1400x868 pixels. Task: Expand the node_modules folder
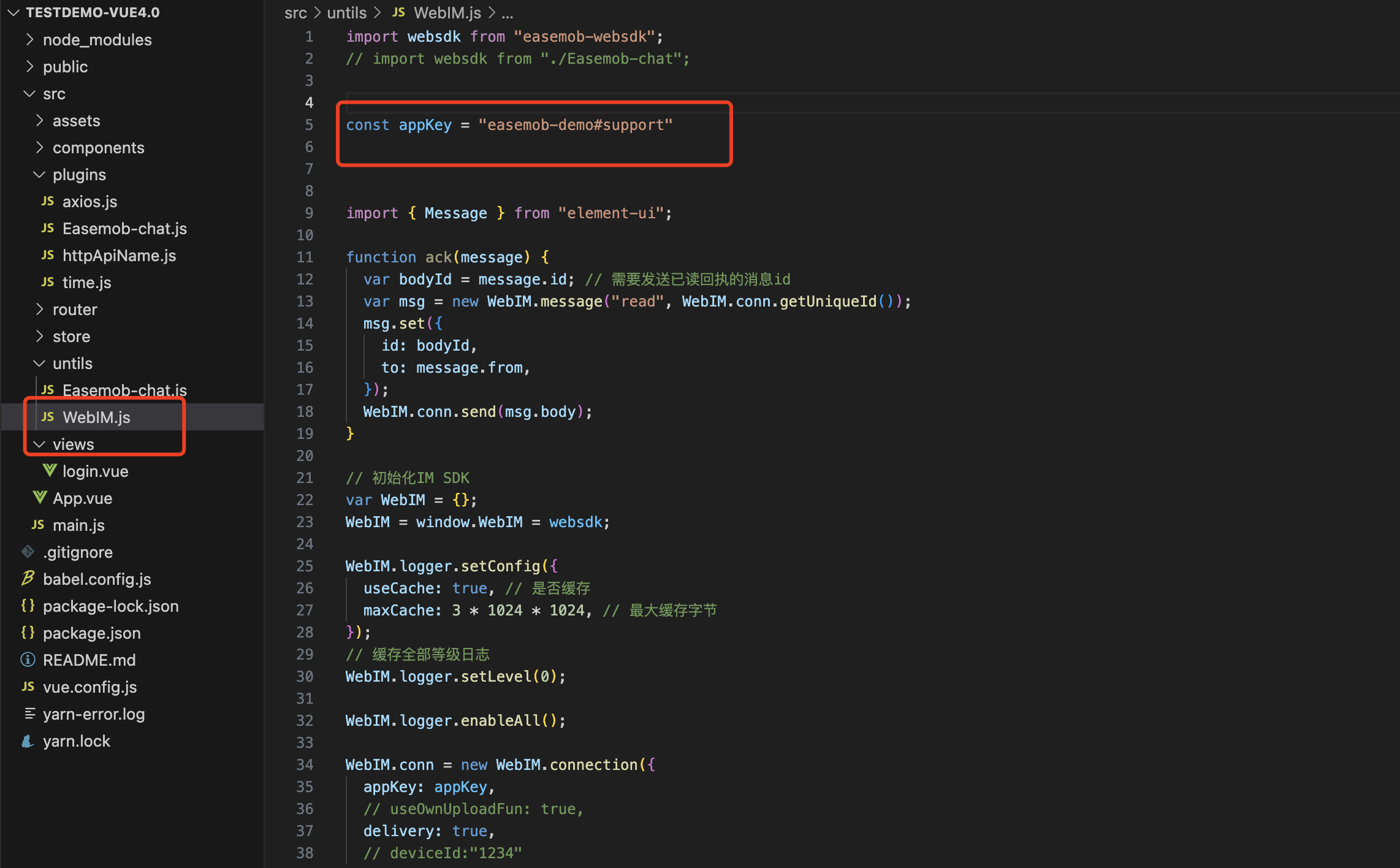pyautogui.click(x=29, y=40)
